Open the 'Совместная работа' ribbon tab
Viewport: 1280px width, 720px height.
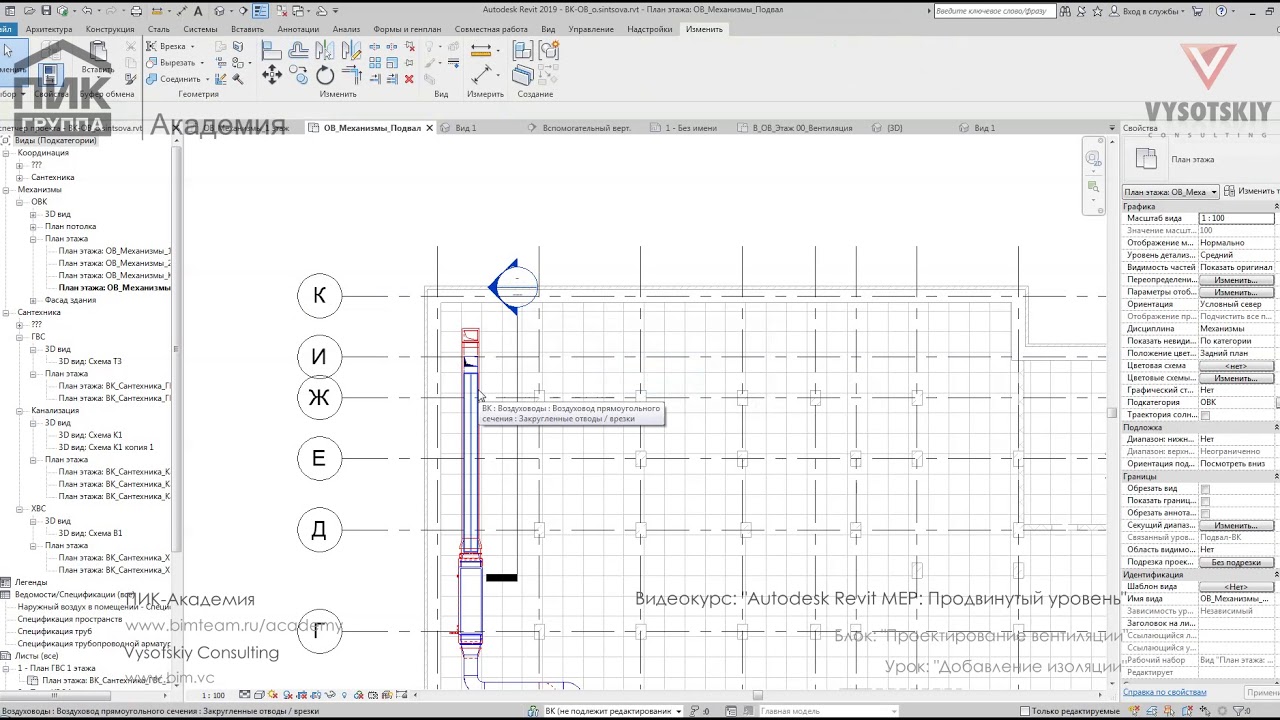click(491, 29)
